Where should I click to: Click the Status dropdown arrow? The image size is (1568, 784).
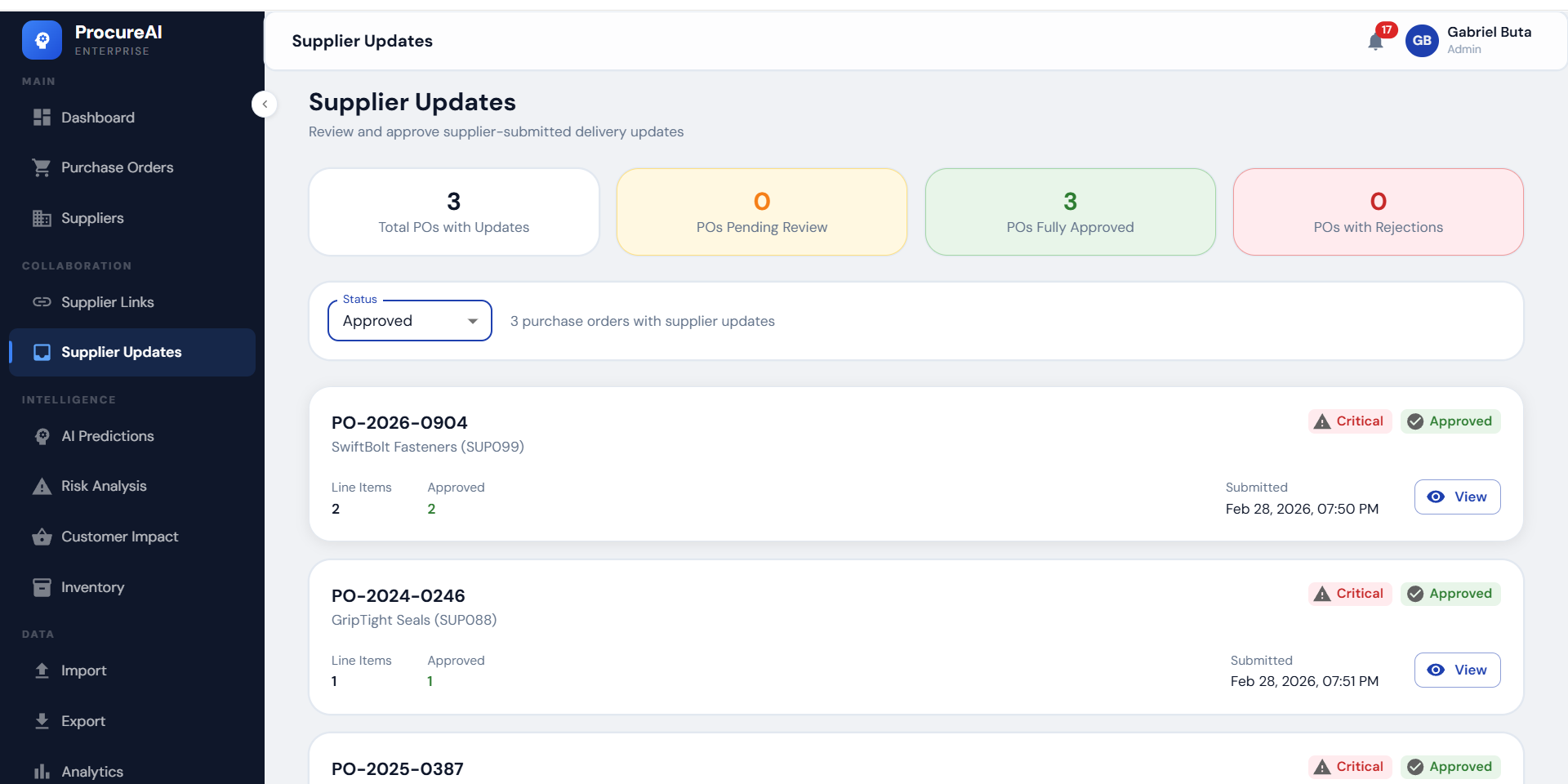472,321
